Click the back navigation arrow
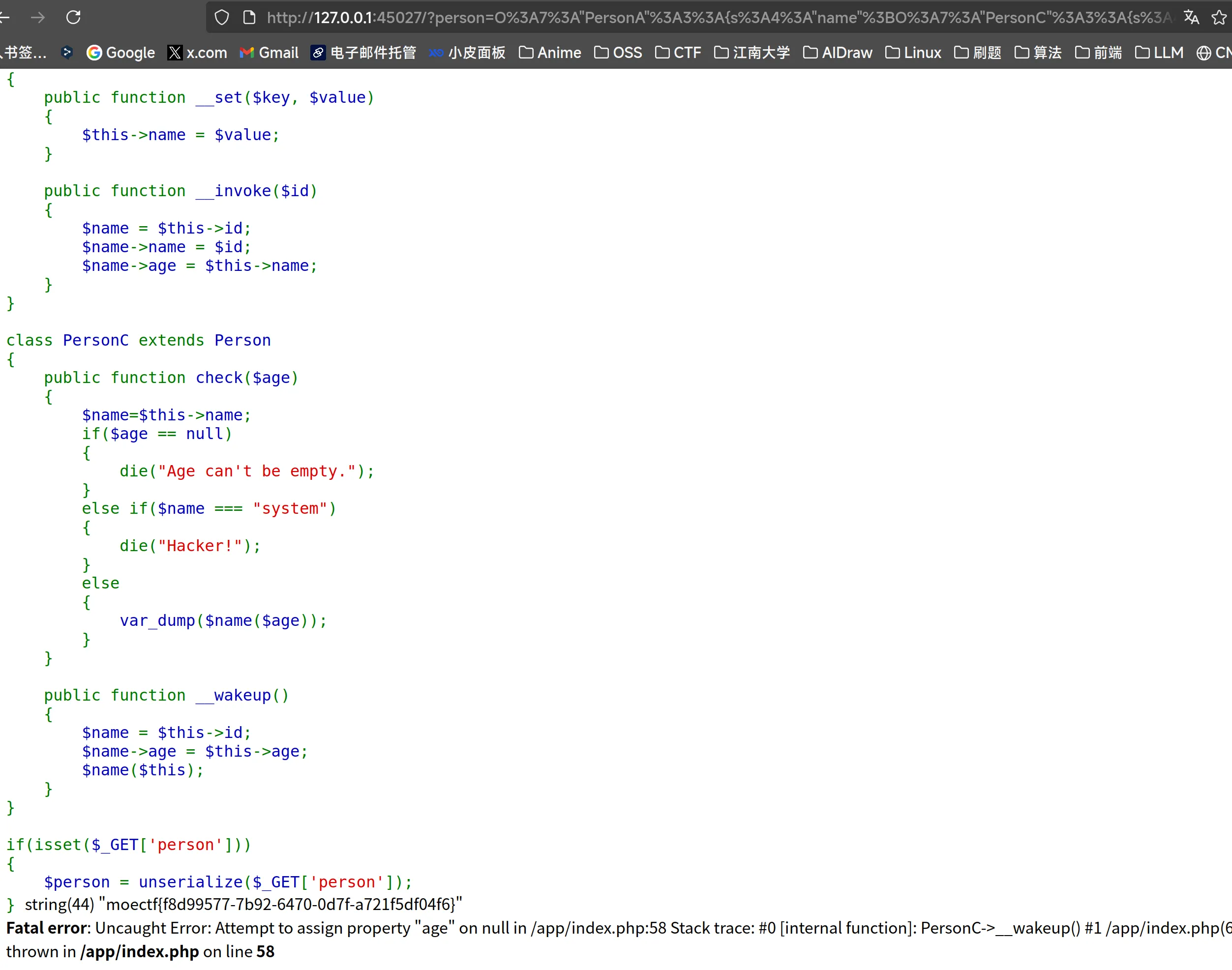The height and width of the screenshot is (970, 1232). [4, 18]
